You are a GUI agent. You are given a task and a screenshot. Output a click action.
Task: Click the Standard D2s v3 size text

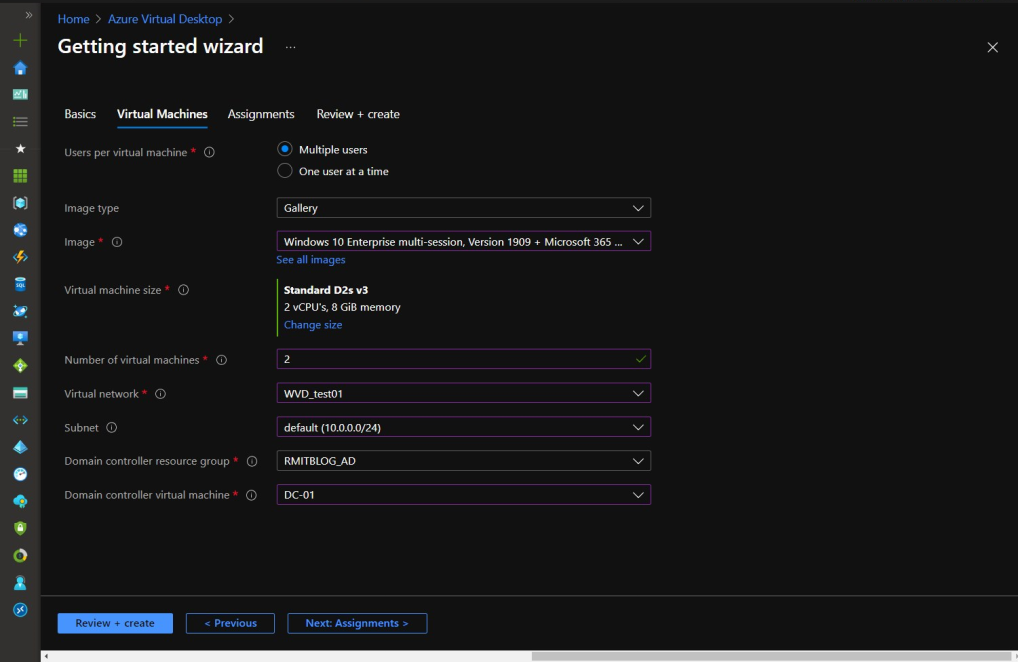[326, 290]
